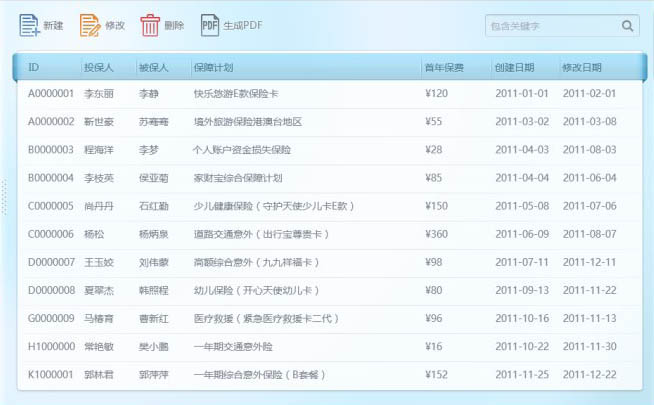Sort by the 首年保费 column header

point(444,68)
